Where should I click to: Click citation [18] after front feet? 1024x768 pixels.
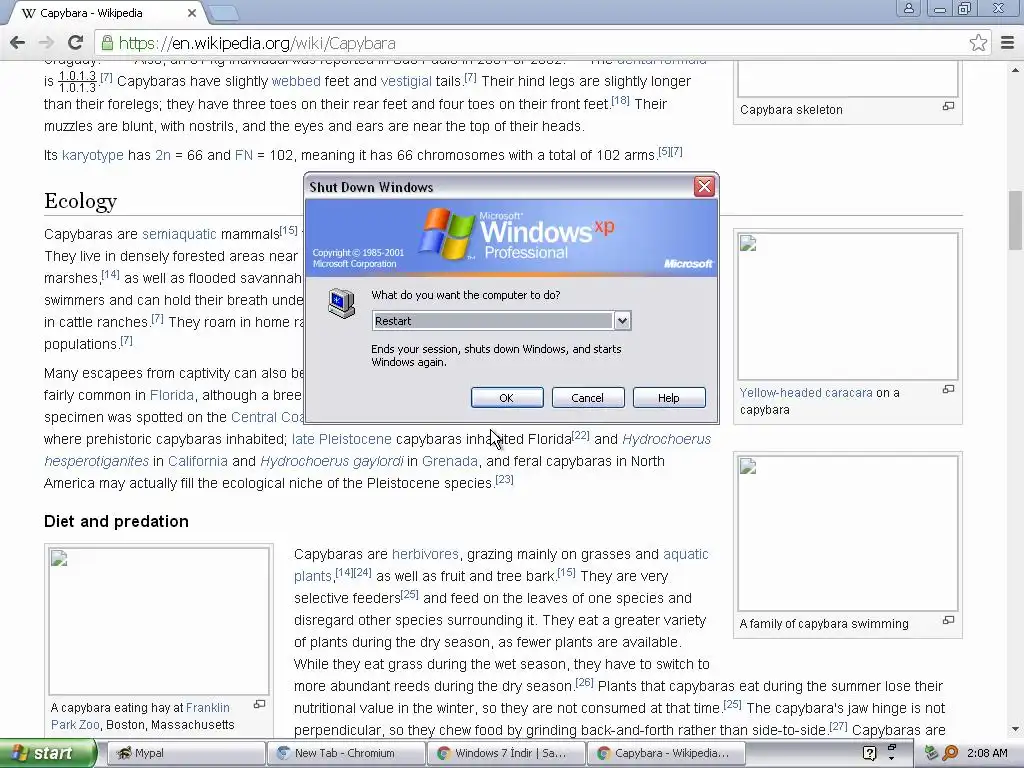[x=620, y=101]
